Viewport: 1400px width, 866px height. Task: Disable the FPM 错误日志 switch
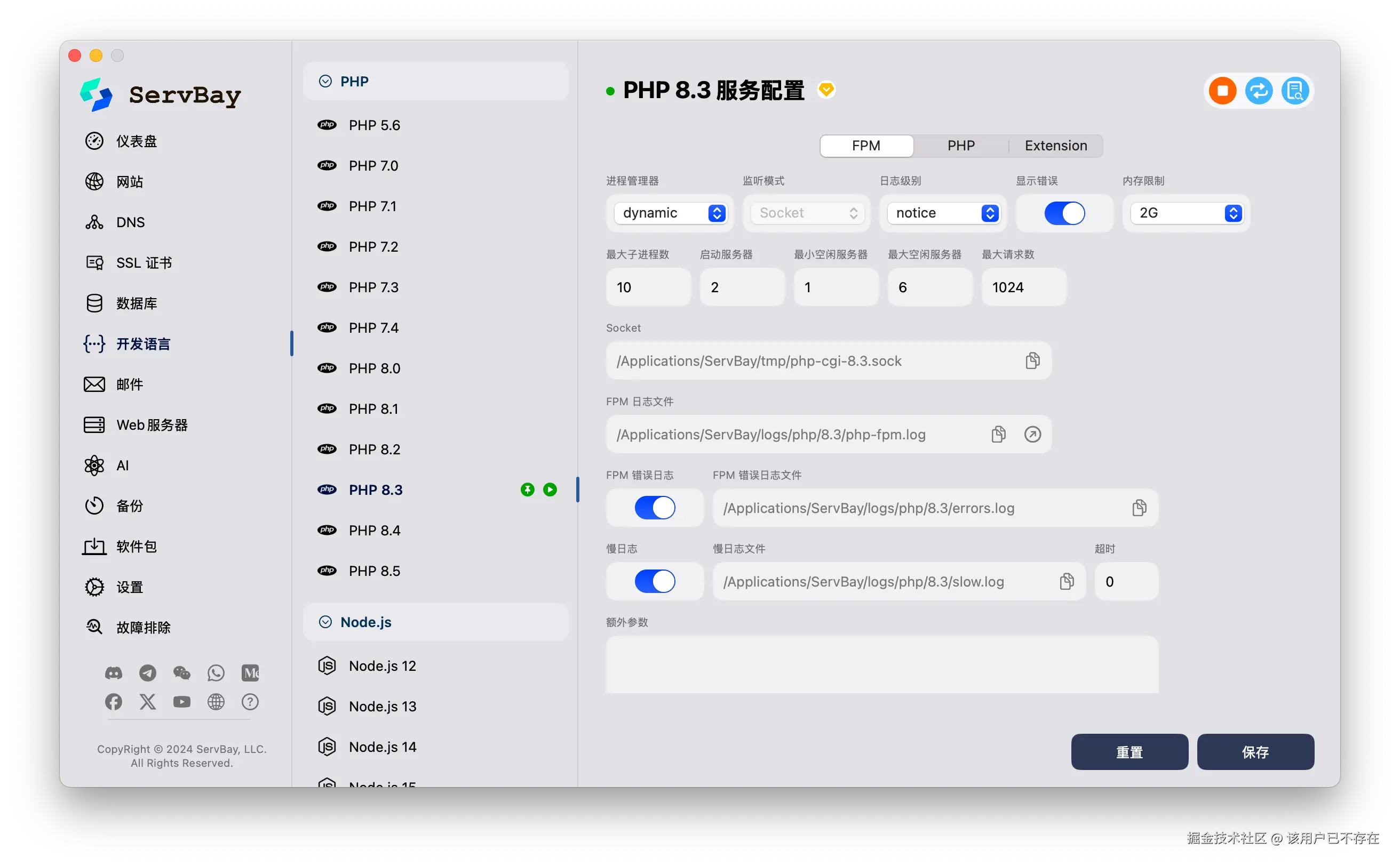655,508
